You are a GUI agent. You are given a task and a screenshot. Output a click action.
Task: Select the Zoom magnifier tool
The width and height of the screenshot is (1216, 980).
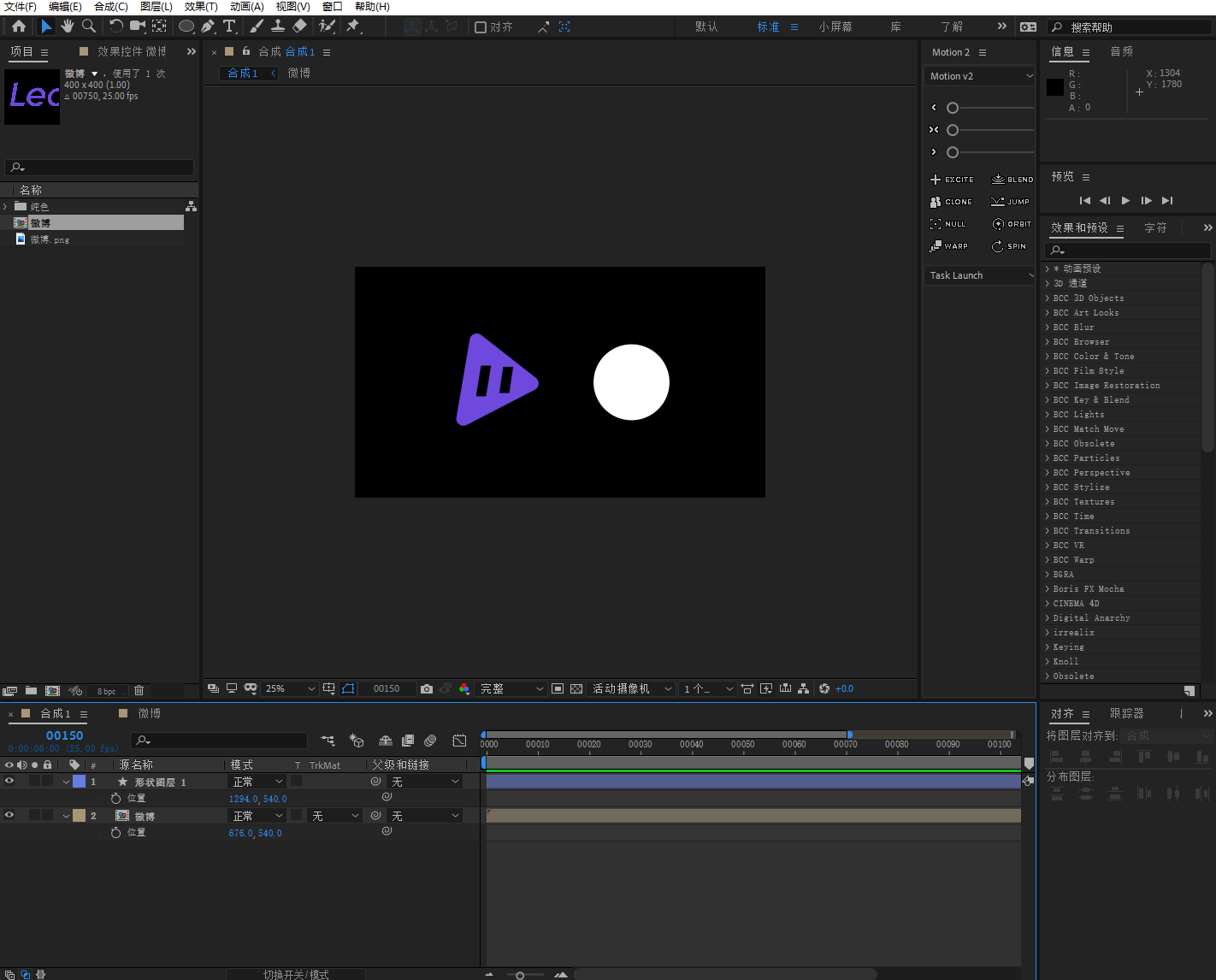coord(89,27)
